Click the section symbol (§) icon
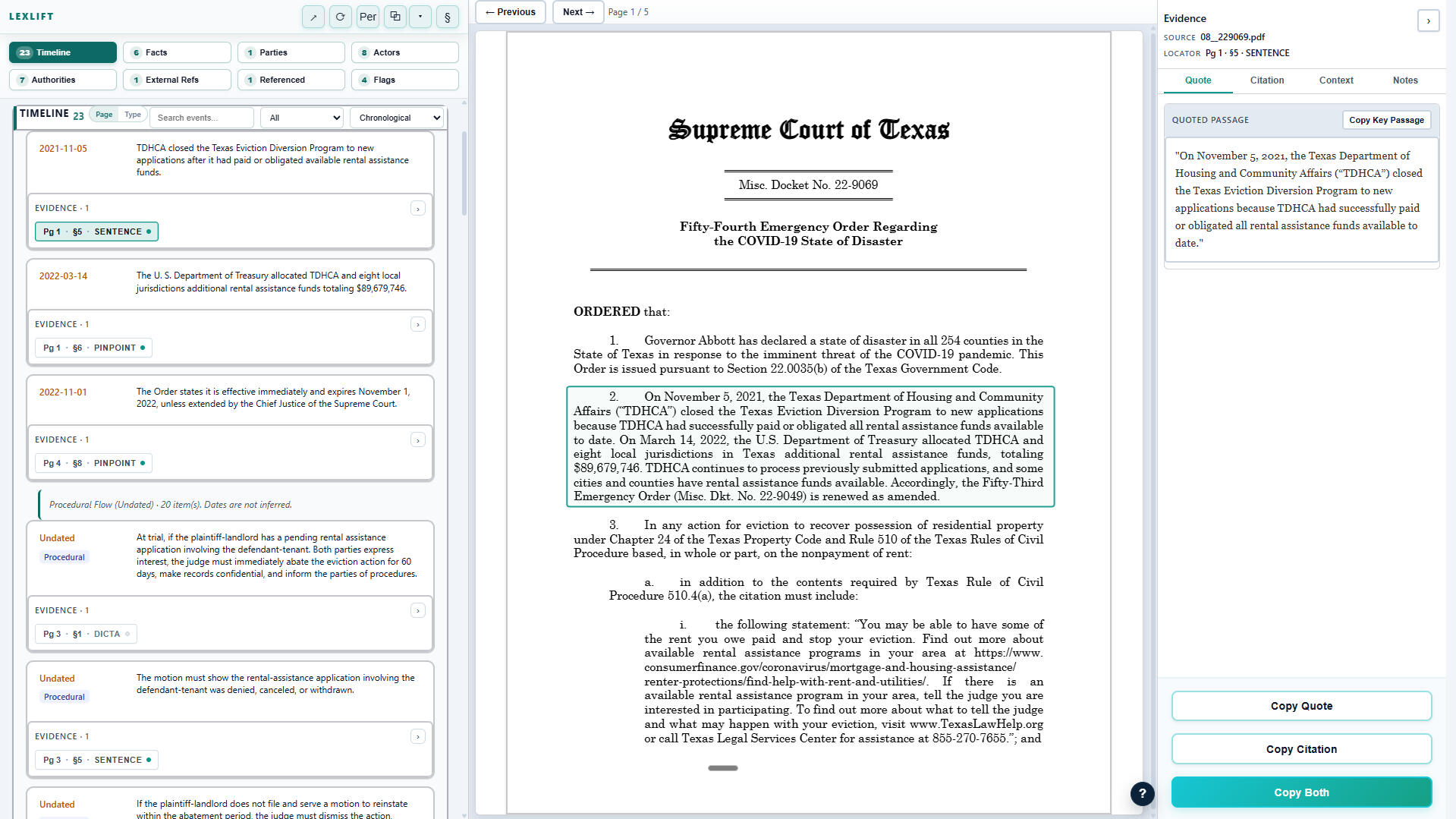This screenshot has width=1456, height=819. click(447, 17)
